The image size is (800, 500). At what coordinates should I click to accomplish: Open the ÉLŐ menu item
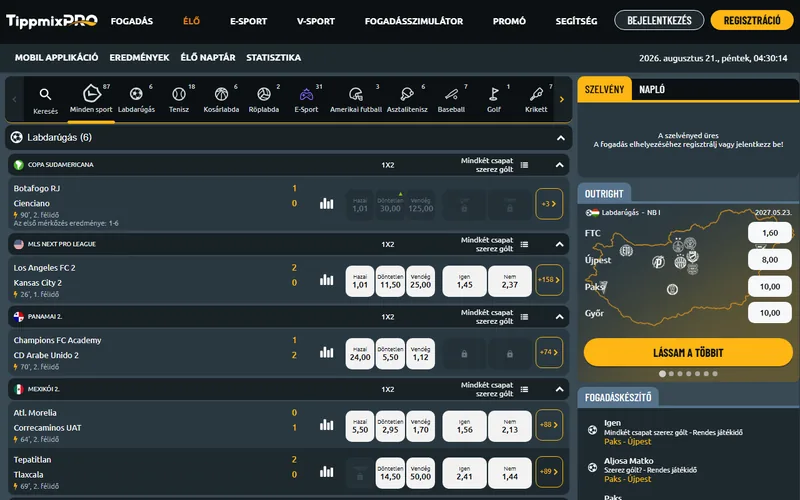pyautogui.click(x=191, y=21)
